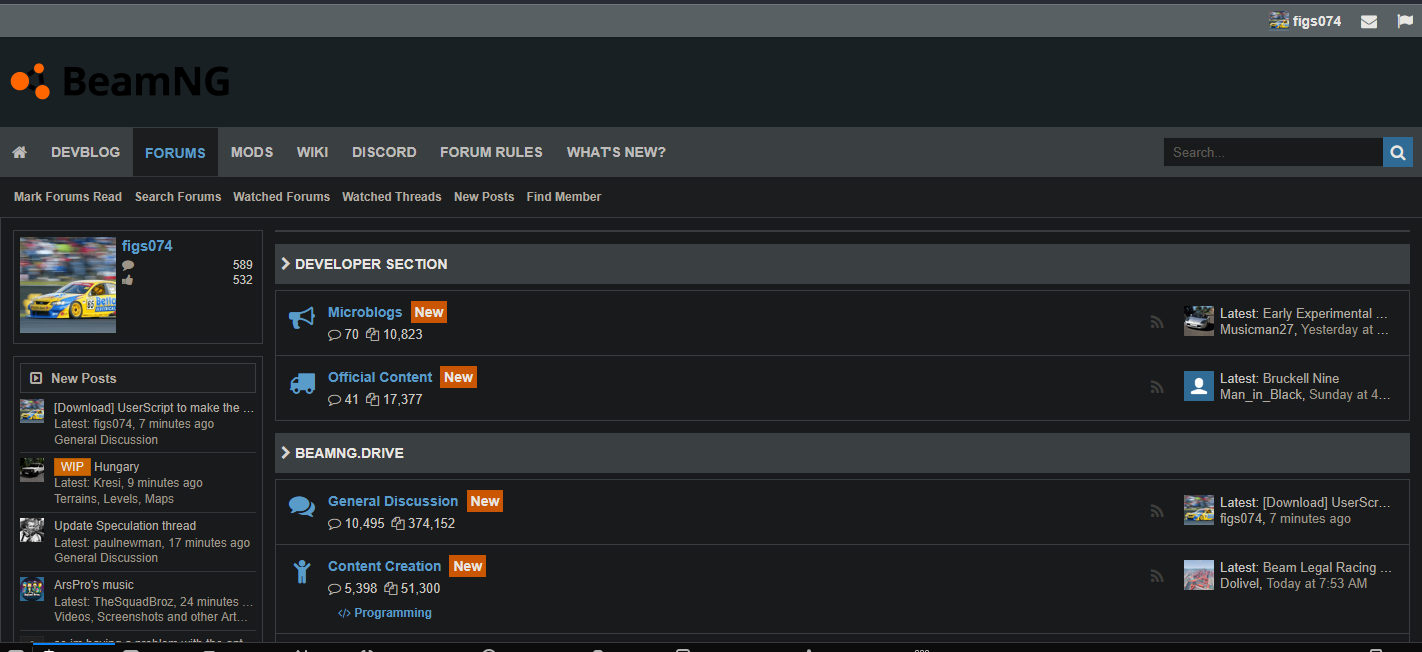Open the FORUM RULES tab
This screenshot has height=652, width=1422.
pyautogui.click(x=491, y=152)
